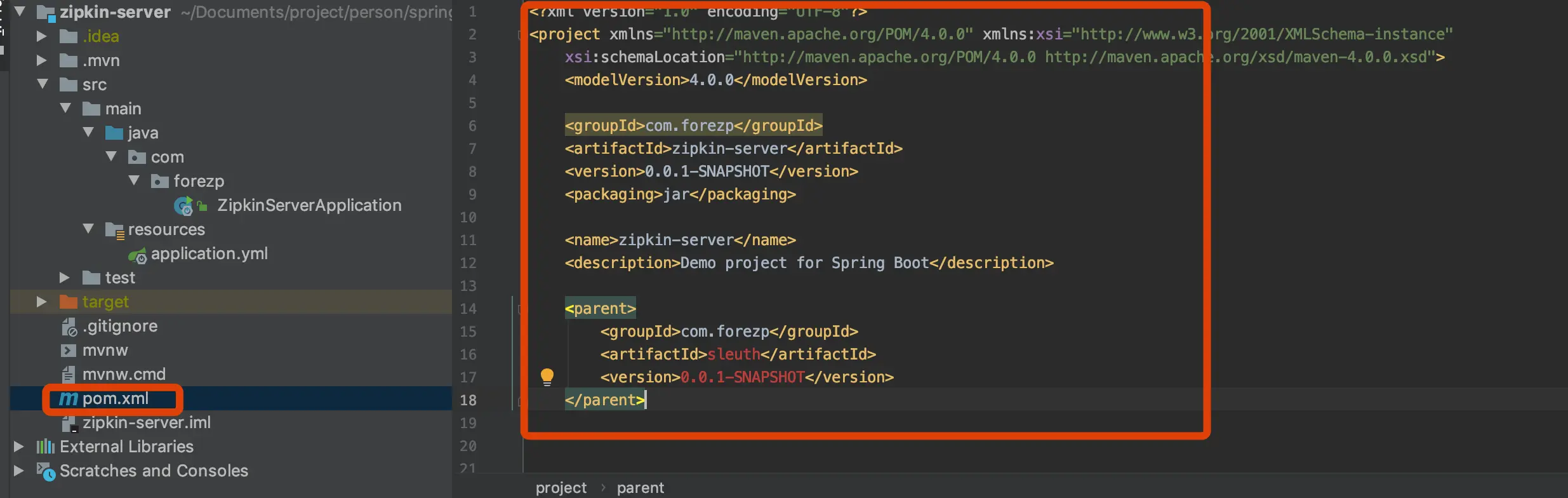Click the application.yml Spring config icon
The image size is (1568, 498).
point(137,255)
